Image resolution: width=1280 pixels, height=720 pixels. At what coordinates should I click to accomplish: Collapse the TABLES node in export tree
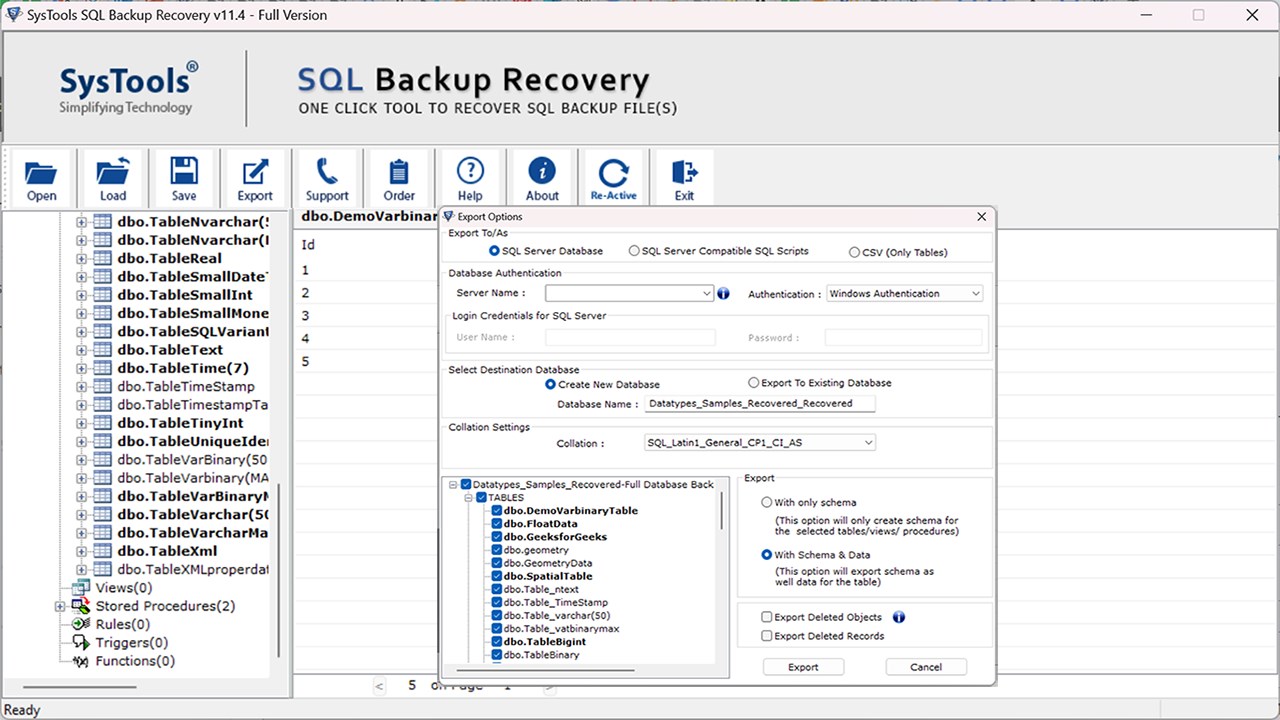point(468,498)
